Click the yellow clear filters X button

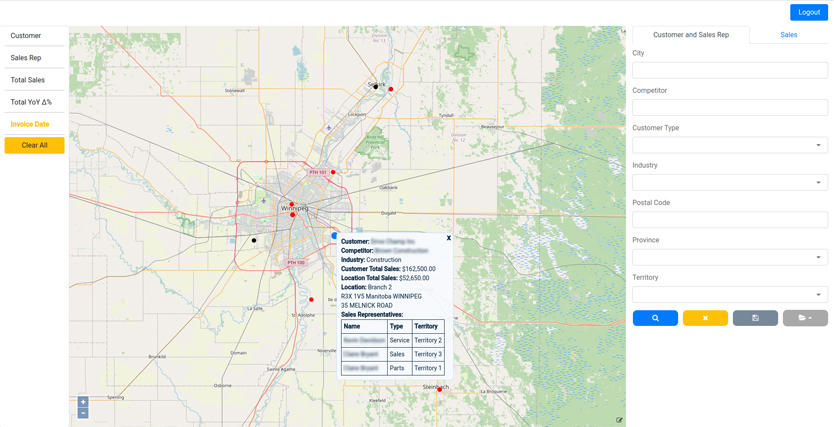705,318
